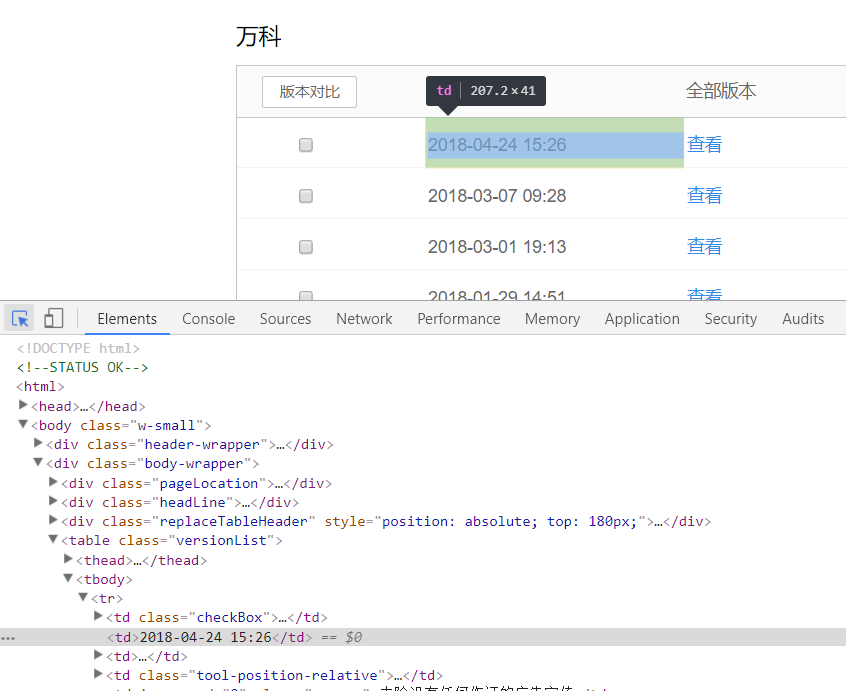This screenshot has height=691, width=846.
Task: Switch to the Application tab
Action: (x=642, y=319)
